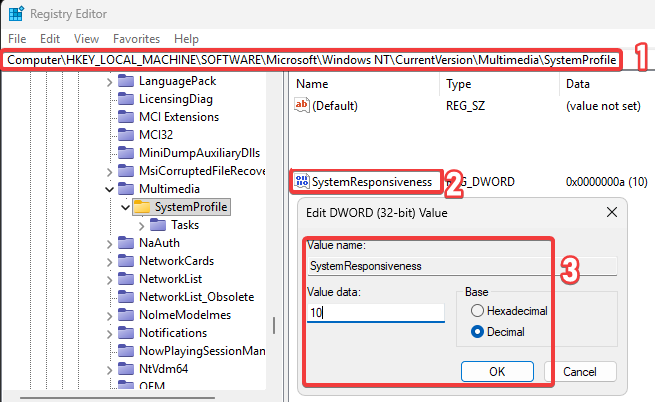
Task: Cancel the Edit DWORD dialog
Action: point(580,371)
